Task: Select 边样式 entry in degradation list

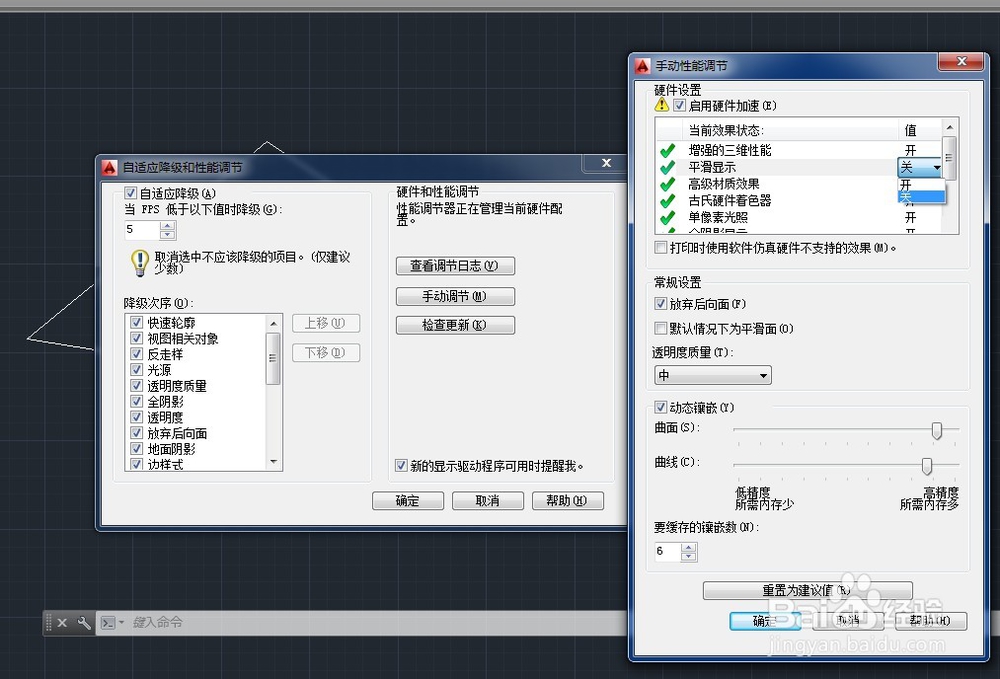Action: [165, 465]
